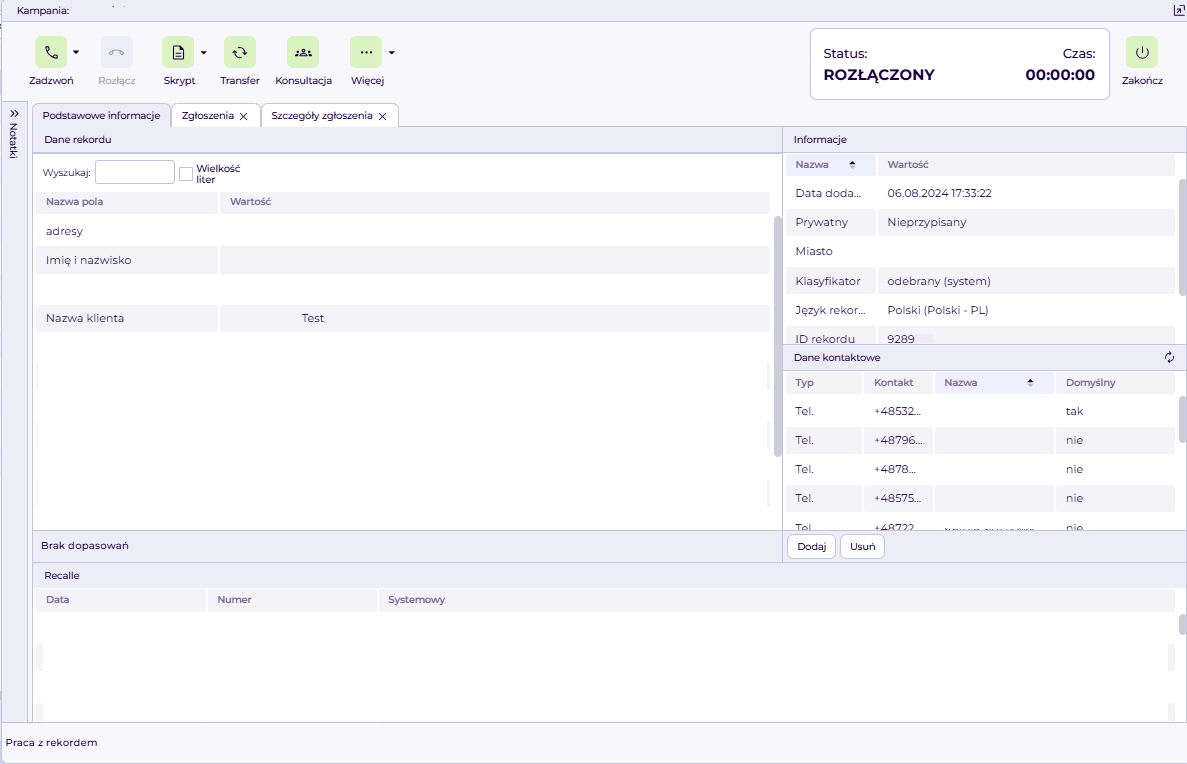Expand the Więcej dropdown arrow
1187x764 pixels.
(391, 52)
